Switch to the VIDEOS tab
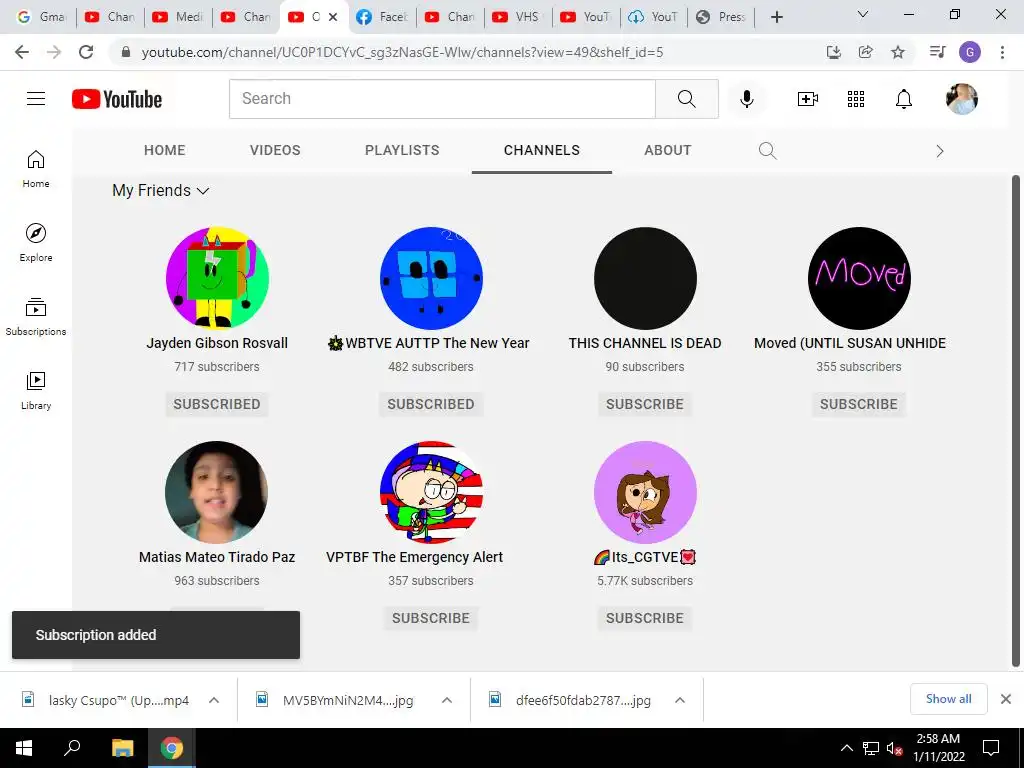Screen dimensions: 1024x768 (275, 150)
